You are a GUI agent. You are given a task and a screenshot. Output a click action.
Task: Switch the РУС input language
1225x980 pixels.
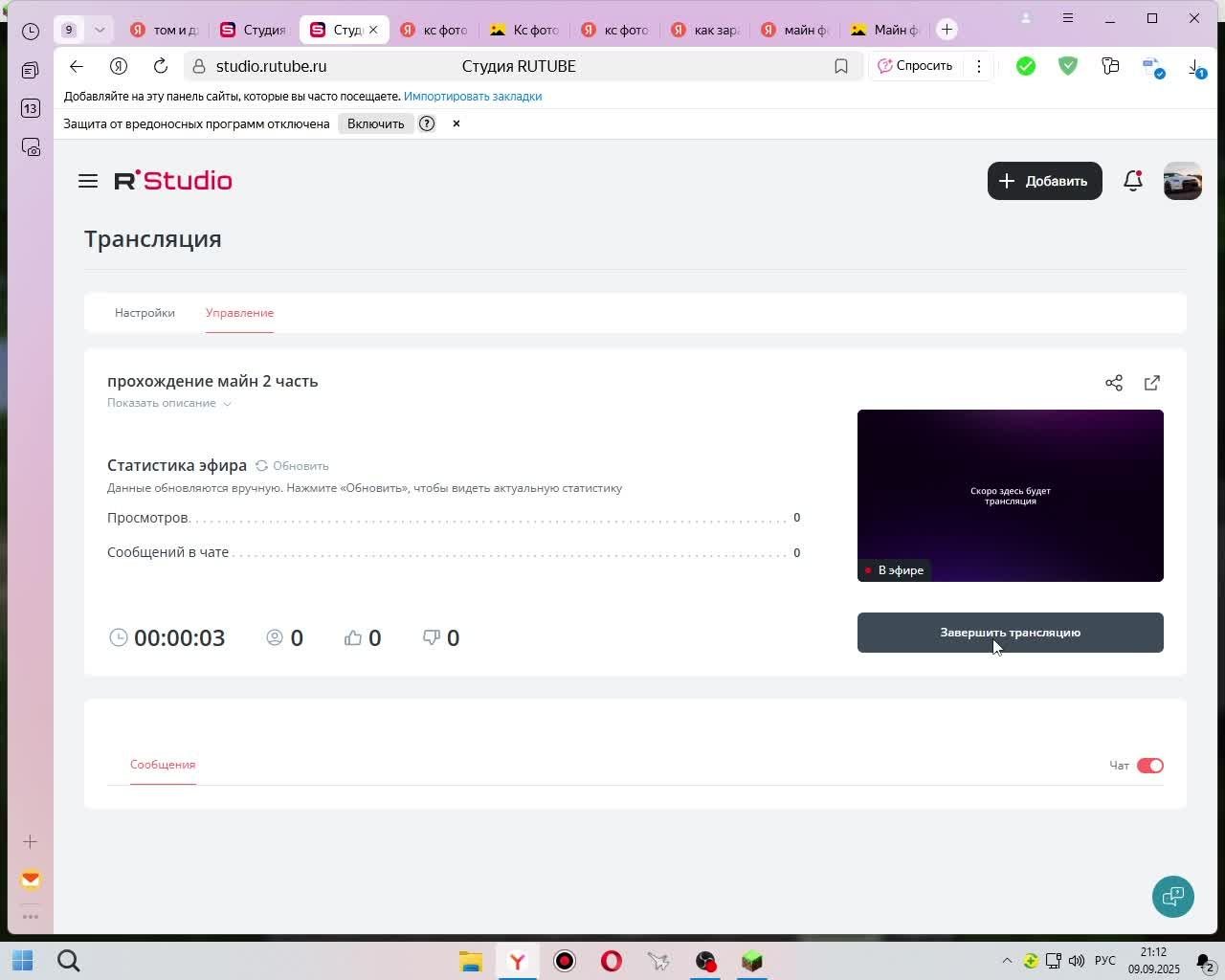1105,961
